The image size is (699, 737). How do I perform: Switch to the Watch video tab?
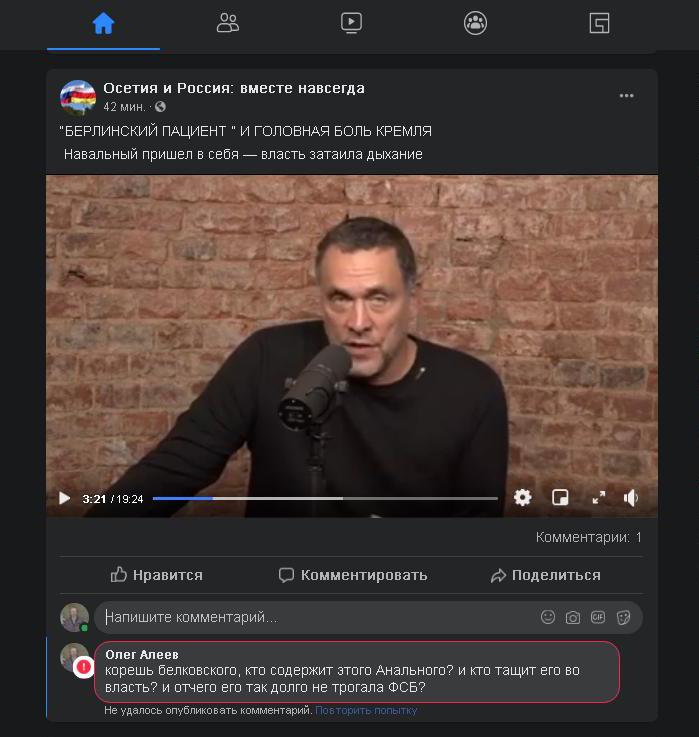[351, 23]
